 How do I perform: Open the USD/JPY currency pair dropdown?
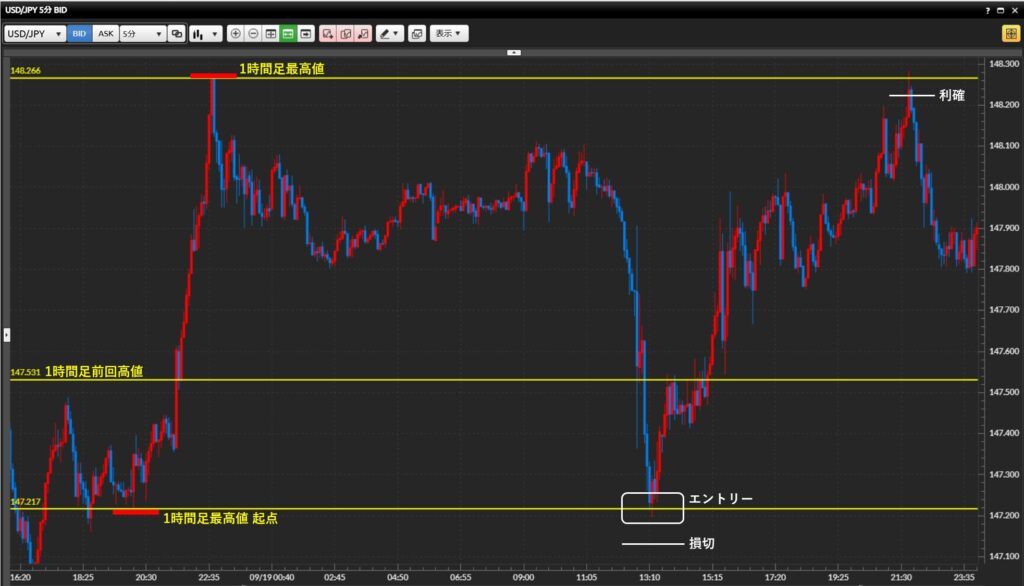35,33
